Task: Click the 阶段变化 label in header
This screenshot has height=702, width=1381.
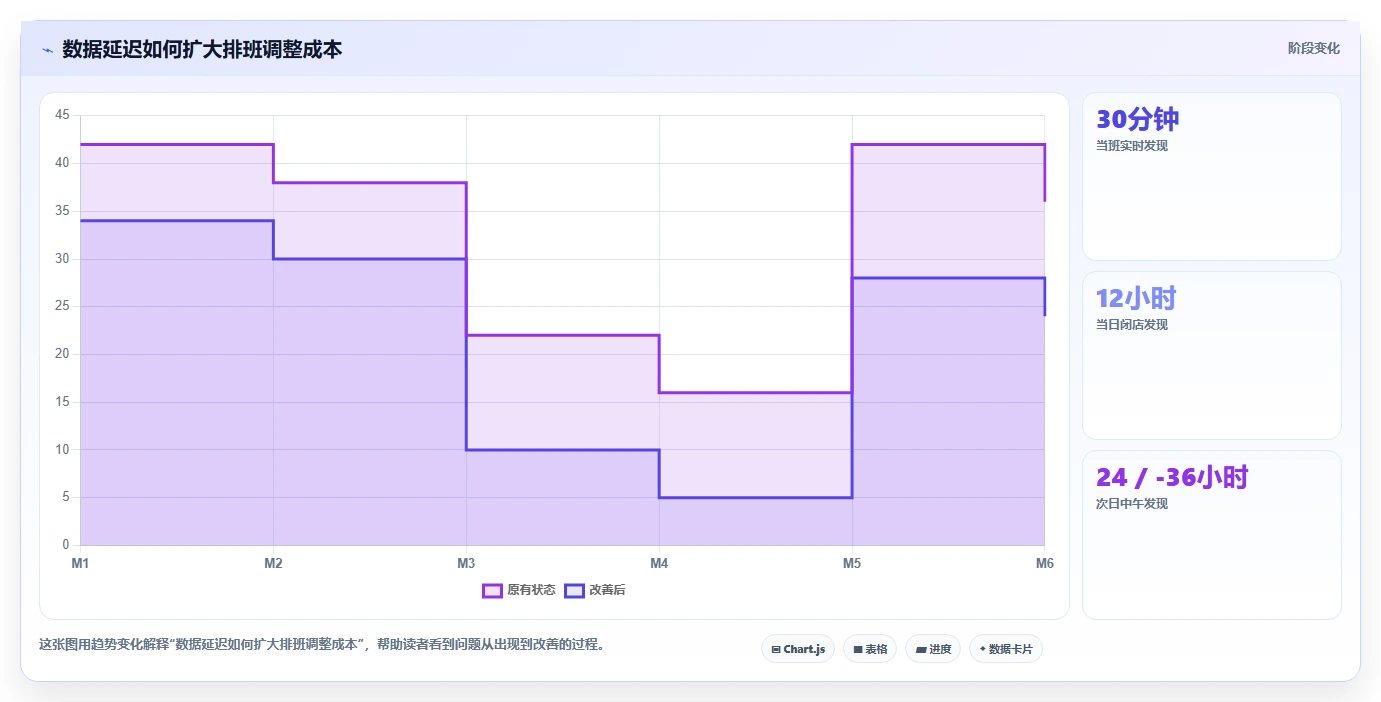Action: [1313, 48]
